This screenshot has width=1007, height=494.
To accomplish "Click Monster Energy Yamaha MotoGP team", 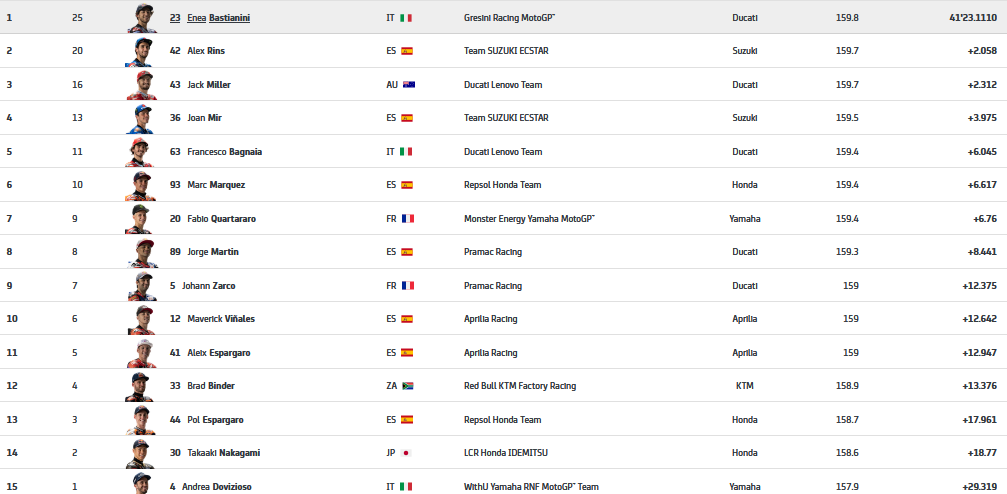I will pos(529,218).
